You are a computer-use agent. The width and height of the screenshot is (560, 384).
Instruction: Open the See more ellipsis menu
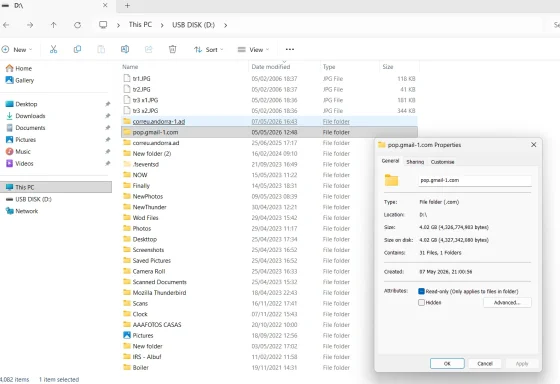[x=290, y=49]
